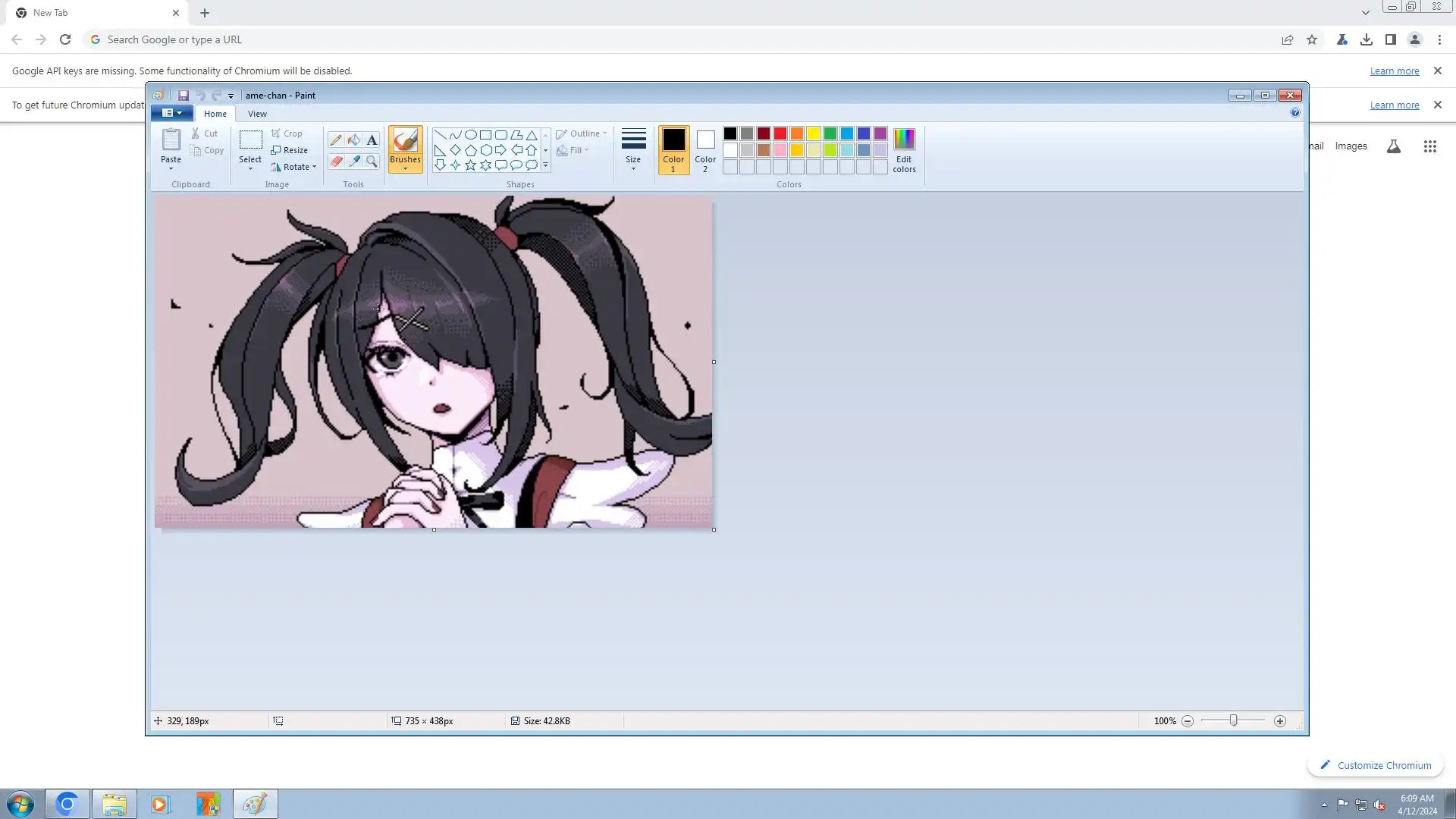Choose the five-point star shape
1456x819 pixels.
pyautogui.click(x=470, y=165)
